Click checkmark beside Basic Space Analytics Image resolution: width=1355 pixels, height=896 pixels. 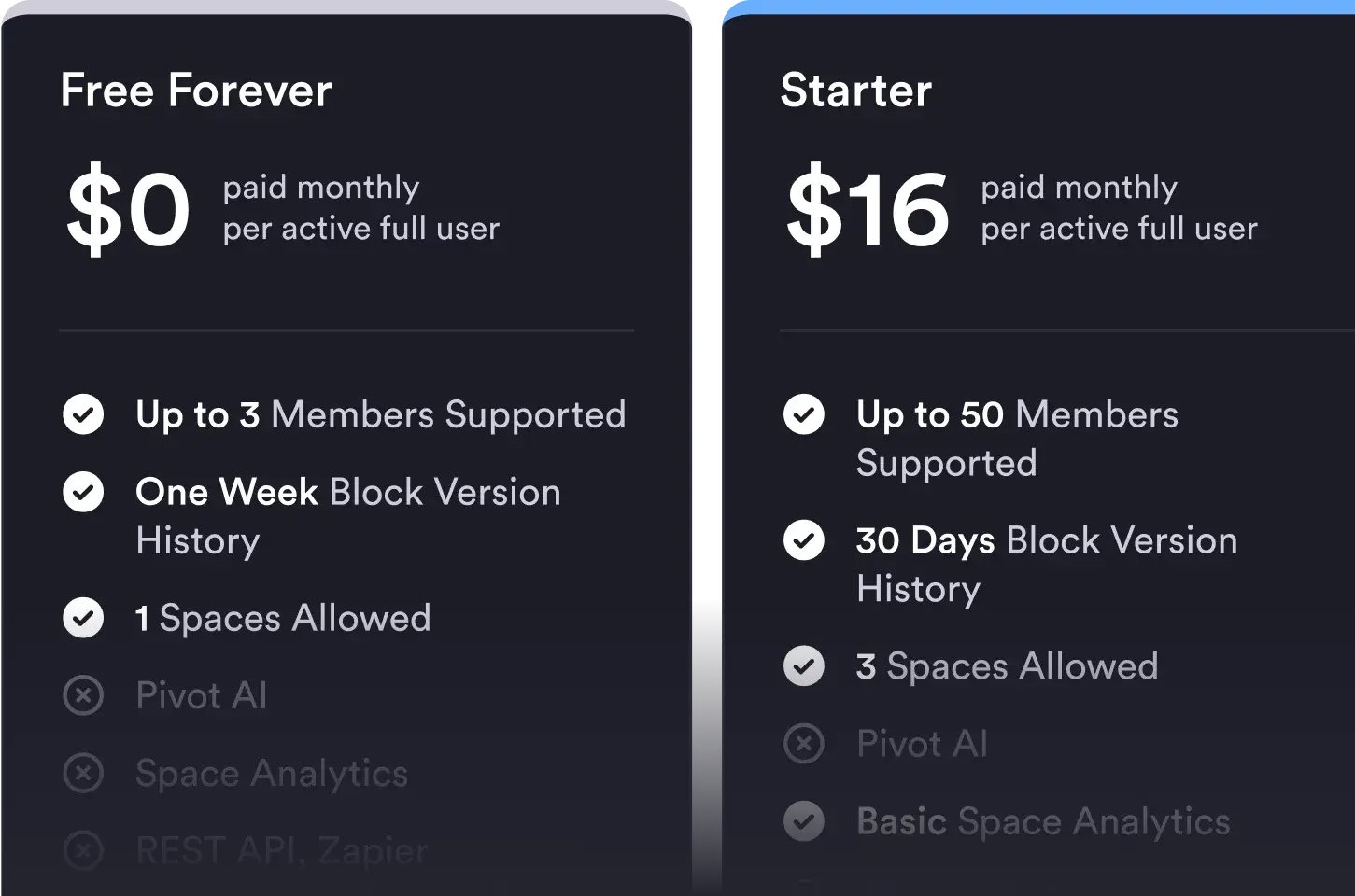[803, 821]
